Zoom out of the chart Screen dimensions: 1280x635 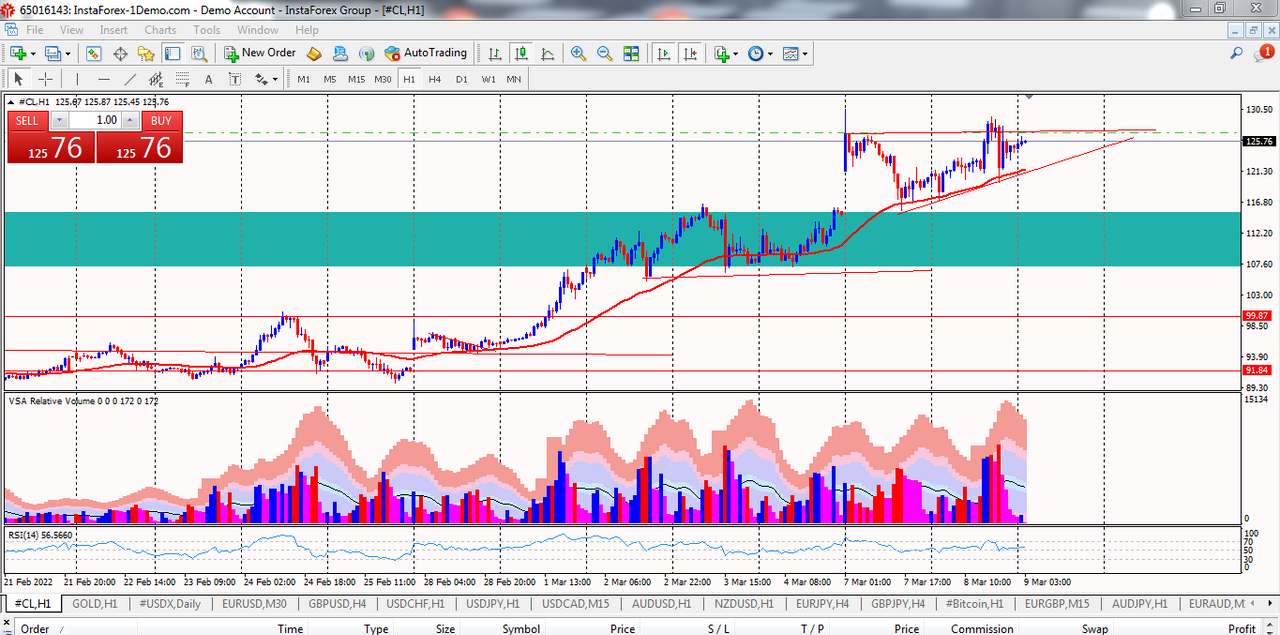(604, 53)
